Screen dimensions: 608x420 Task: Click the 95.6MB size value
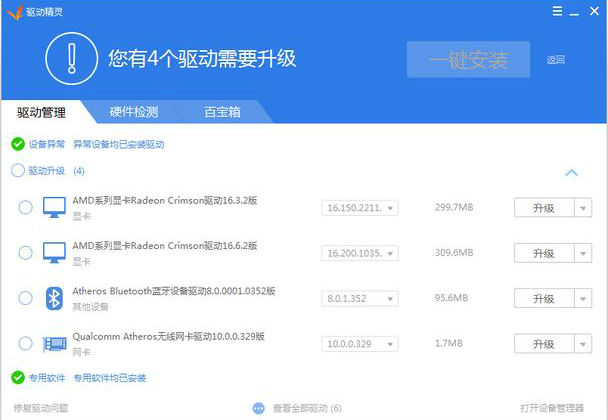(451, 298)
